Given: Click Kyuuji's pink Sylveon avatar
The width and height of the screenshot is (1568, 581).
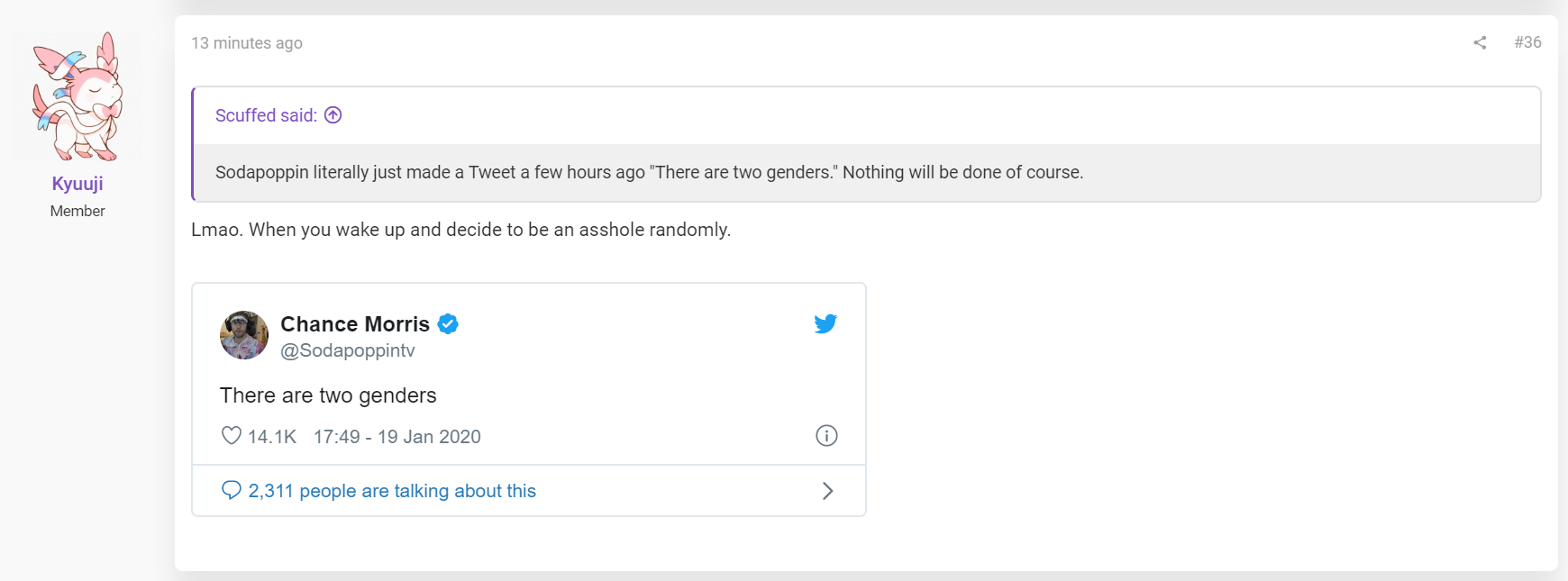Looking at the screenshot, I should (x=77, y=96).
